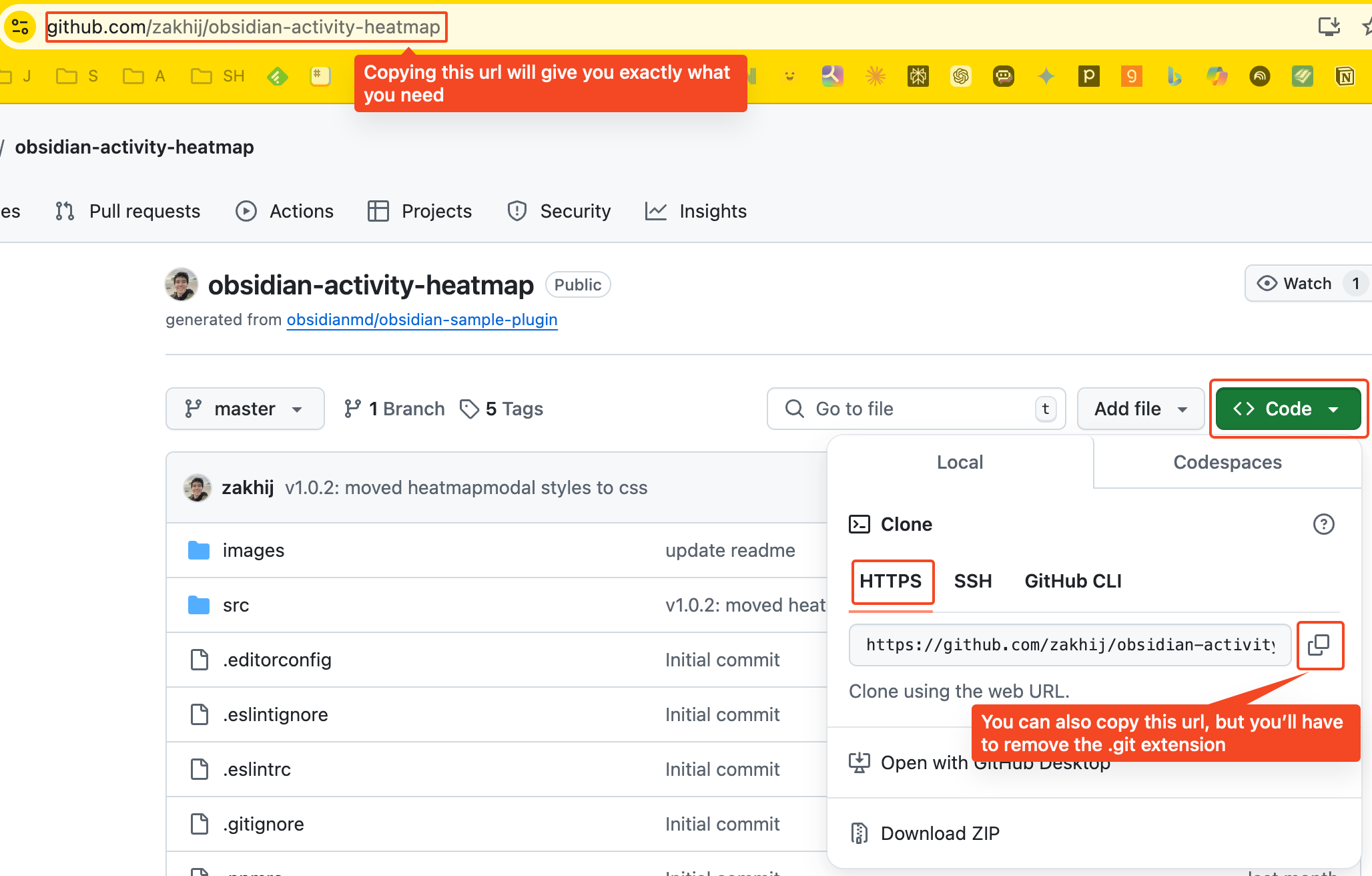The width and height of the screenshot is (1372, 876).
Task: Copy the HTTPS clone URL icon
Action: tap(1319, 645)
